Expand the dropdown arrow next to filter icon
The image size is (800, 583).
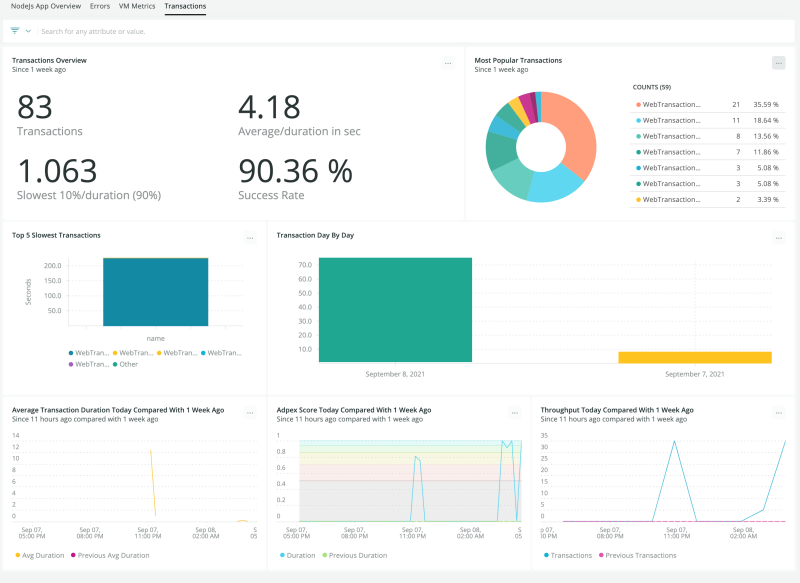[26, 31]
